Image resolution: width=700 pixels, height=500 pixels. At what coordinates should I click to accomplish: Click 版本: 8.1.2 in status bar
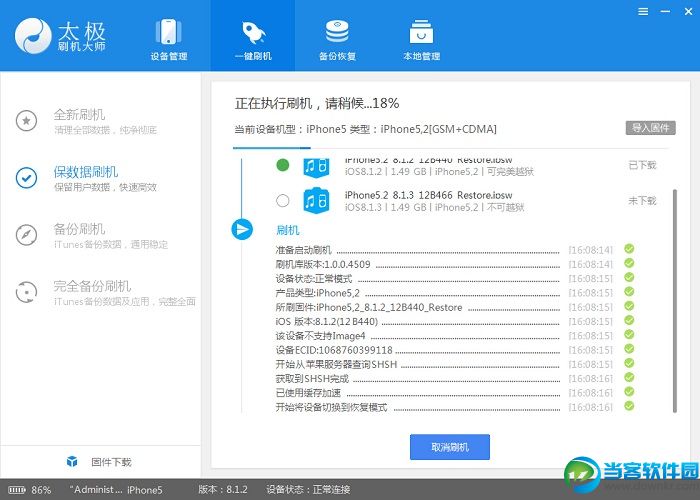point(222,490)
